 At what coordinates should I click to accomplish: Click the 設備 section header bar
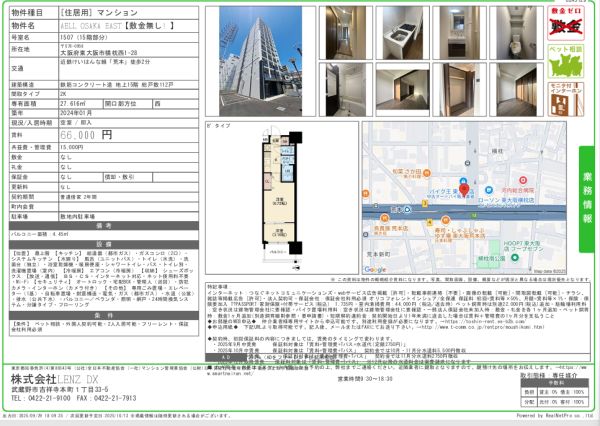[104, 245]
